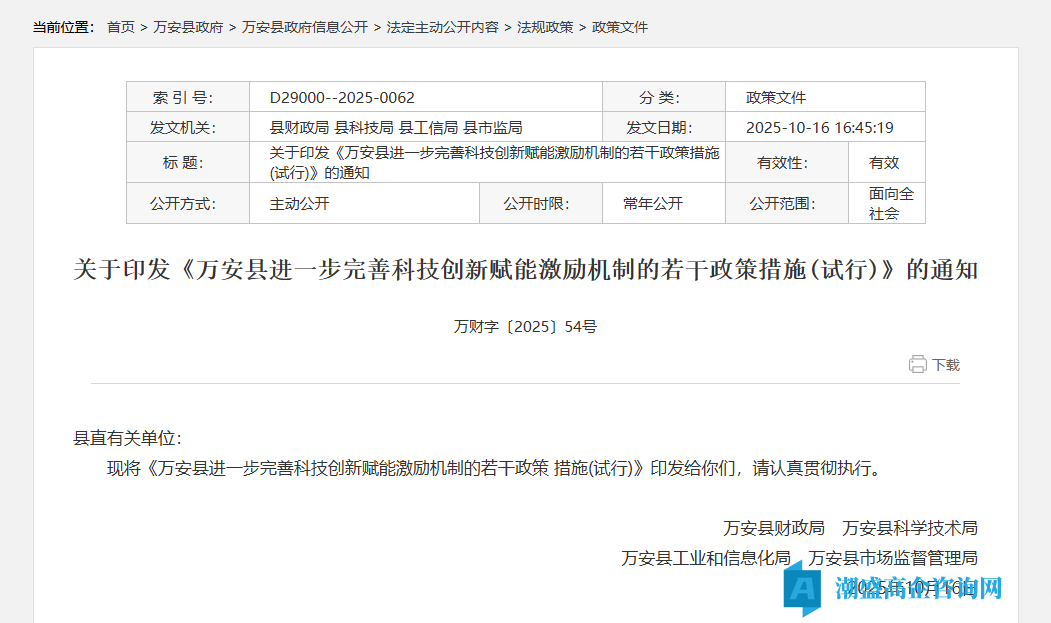The width and height of the screenshot is (1051, 623).
Task: Click the 下载 download link
Action: pyautogui.click(x=945, y=365)
